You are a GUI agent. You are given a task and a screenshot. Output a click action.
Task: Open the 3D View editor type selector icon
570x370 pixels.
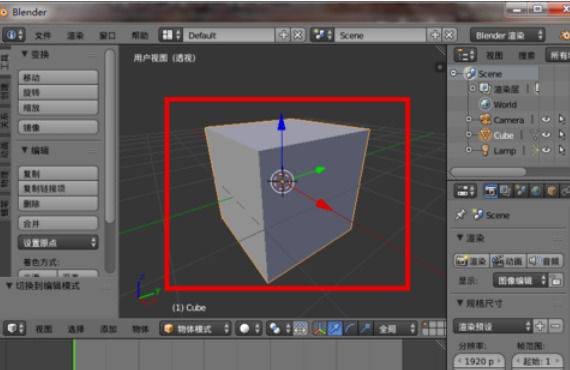click(x=15, y=329)
